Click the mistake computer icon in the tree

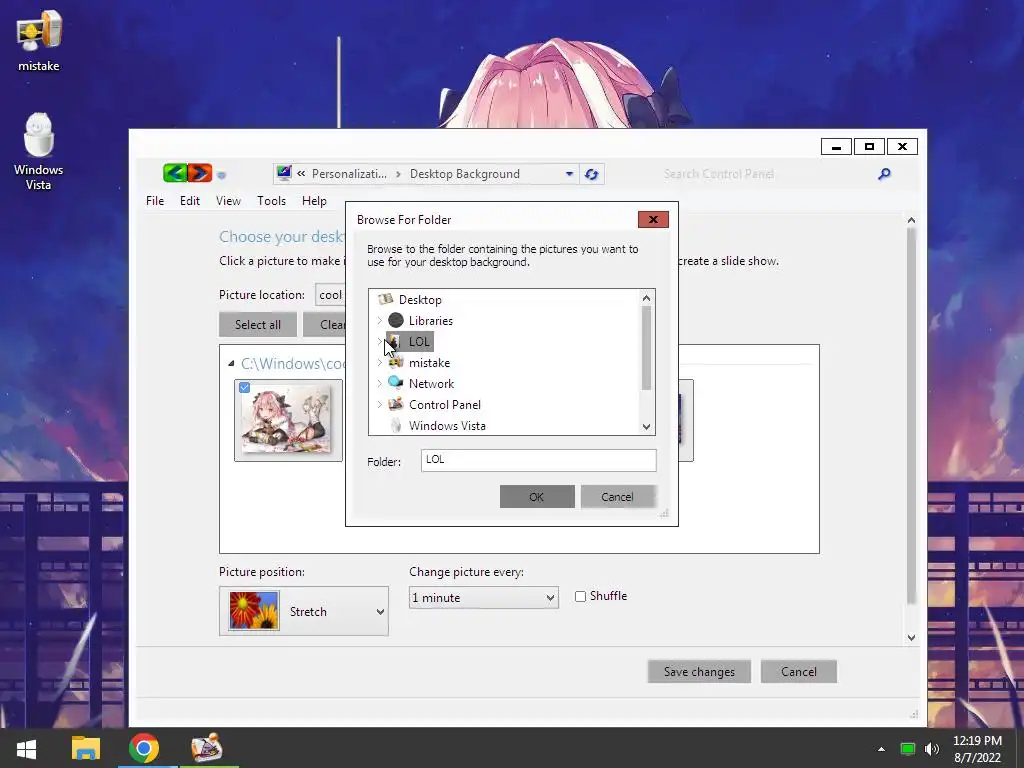pyautogui.click(x=396, y=362)
